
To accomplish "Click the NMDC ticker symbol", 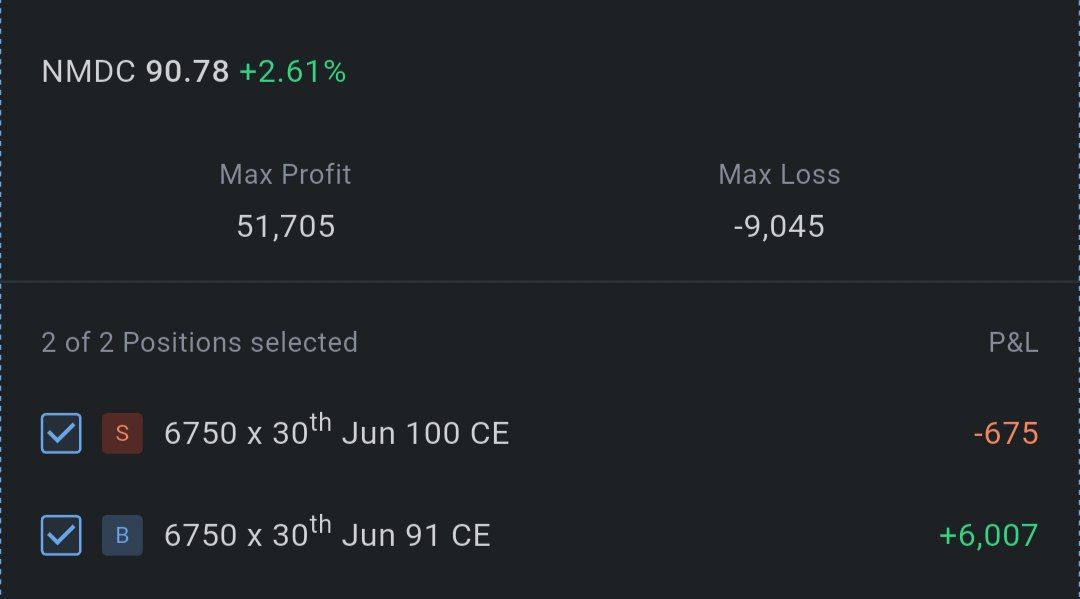I will (x=88, y=72).
